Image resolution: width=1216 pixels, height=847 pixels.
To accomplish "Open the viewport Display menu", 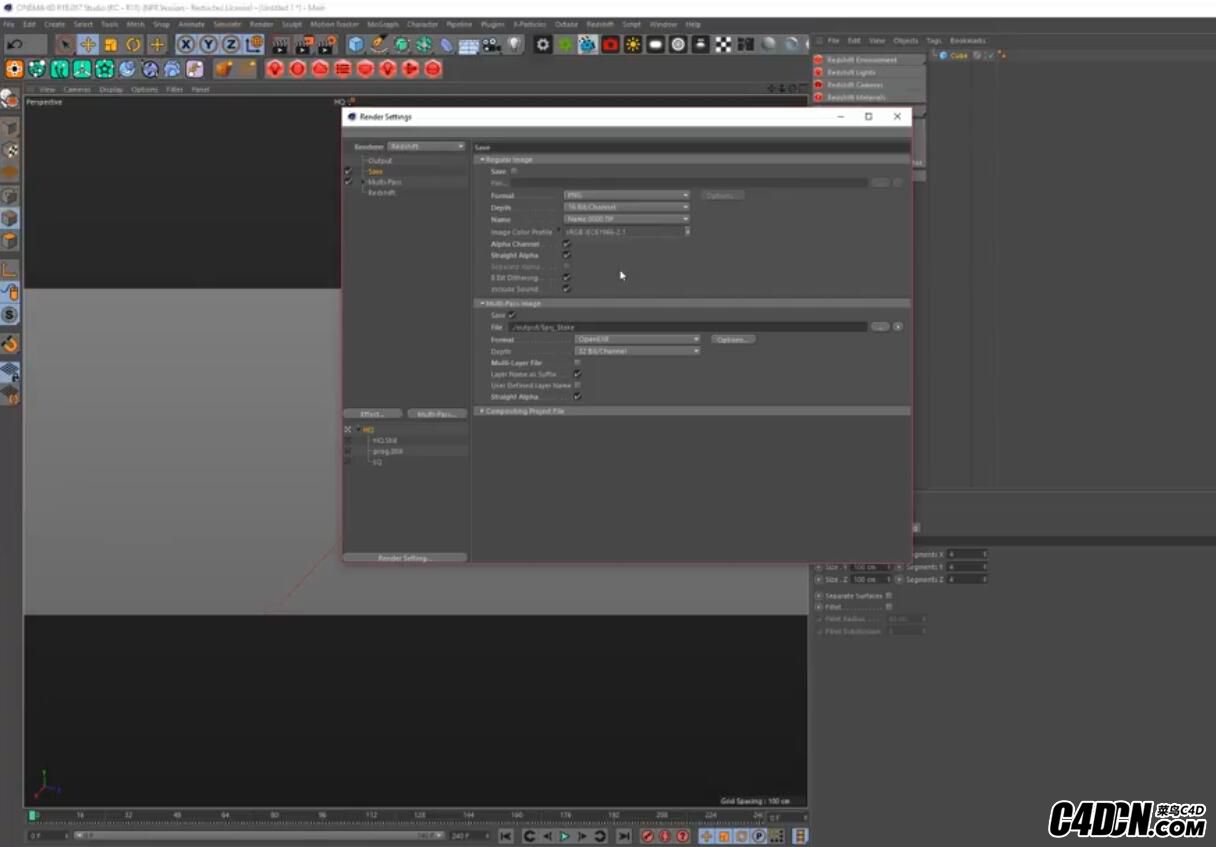I will pyautogui.click(x=111, y=89).
